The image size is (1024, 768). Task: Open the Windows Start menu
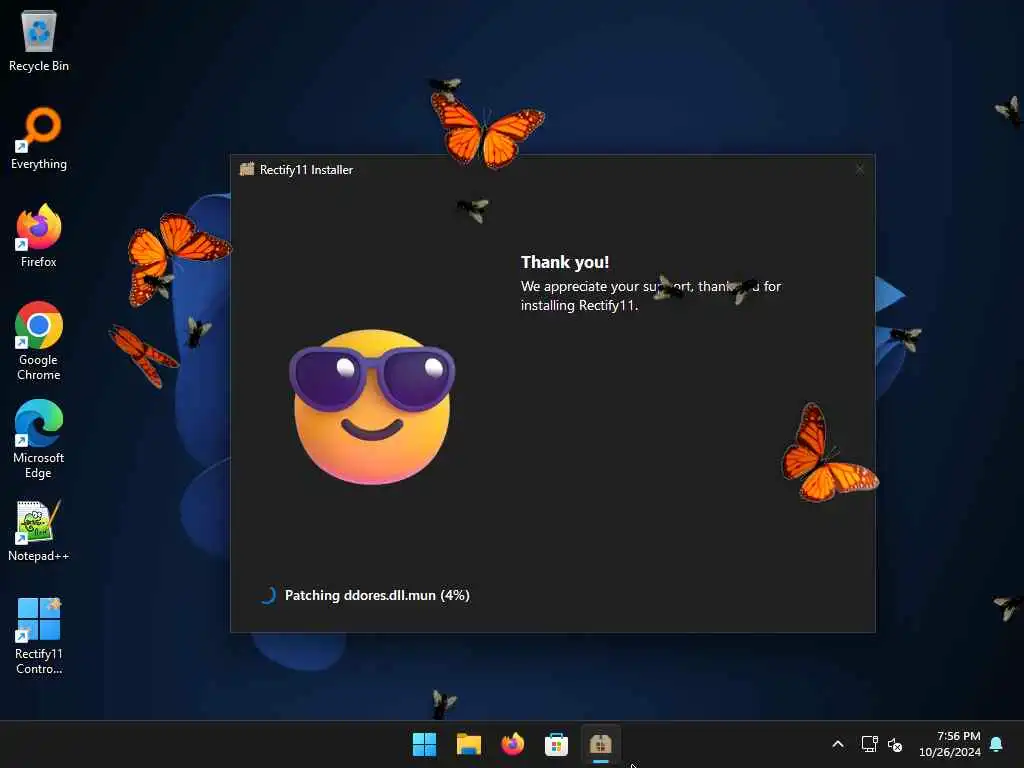point(424,744)
